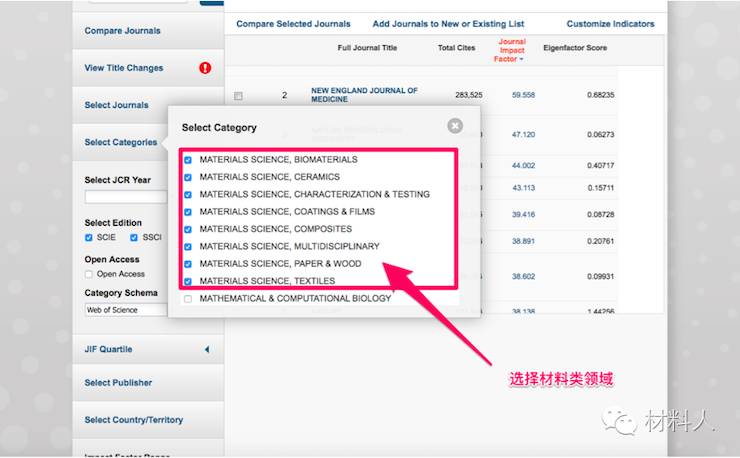Click impact factor value 39.416
This screenshot has width=740, height=458.
point(523,214)
